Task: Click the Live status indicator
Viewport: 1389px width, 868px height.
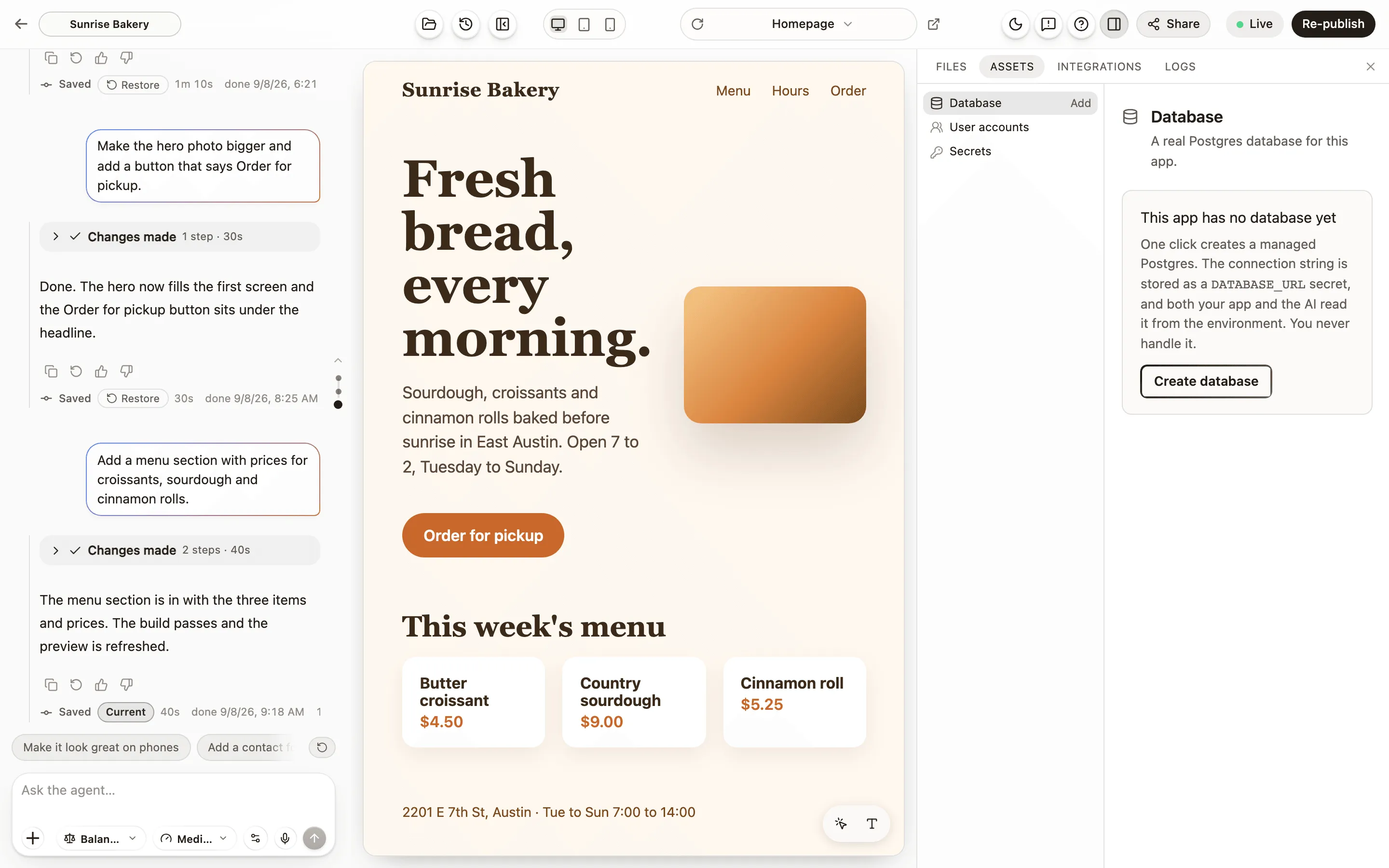Action: pos(1254,24)
